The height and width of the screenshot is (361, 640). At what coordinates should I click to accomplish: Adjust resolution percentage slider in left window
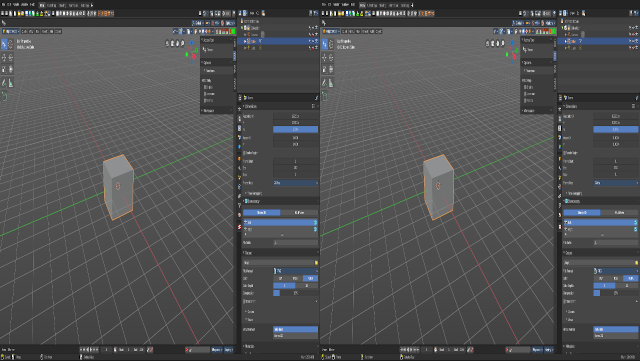point(296,129)
